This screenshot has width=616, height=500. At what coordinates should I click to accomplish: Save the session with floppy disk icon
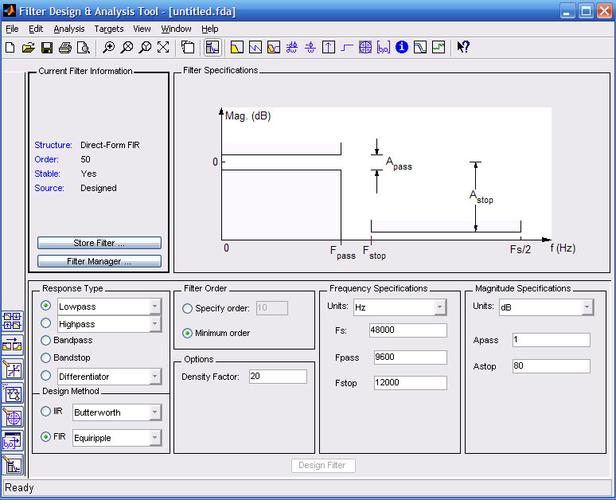47,48
